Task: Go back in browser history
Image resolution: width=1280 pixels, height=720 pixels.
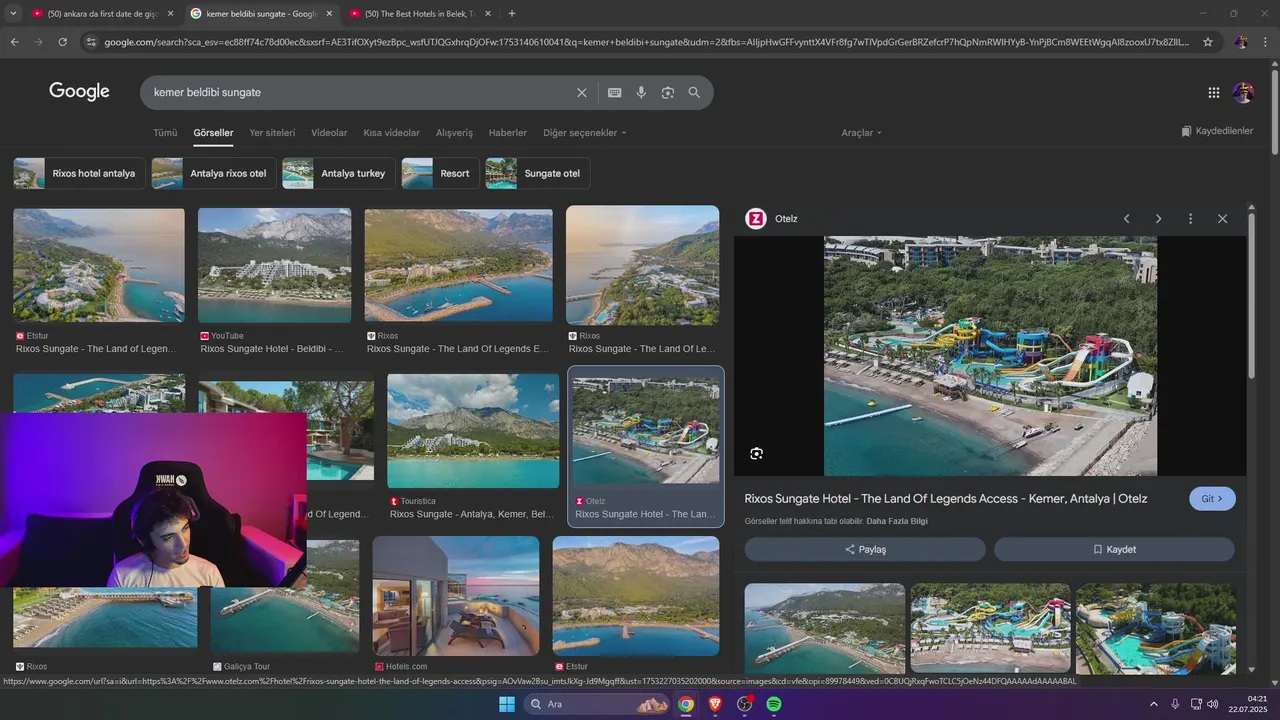Action: tap(14, 42)
